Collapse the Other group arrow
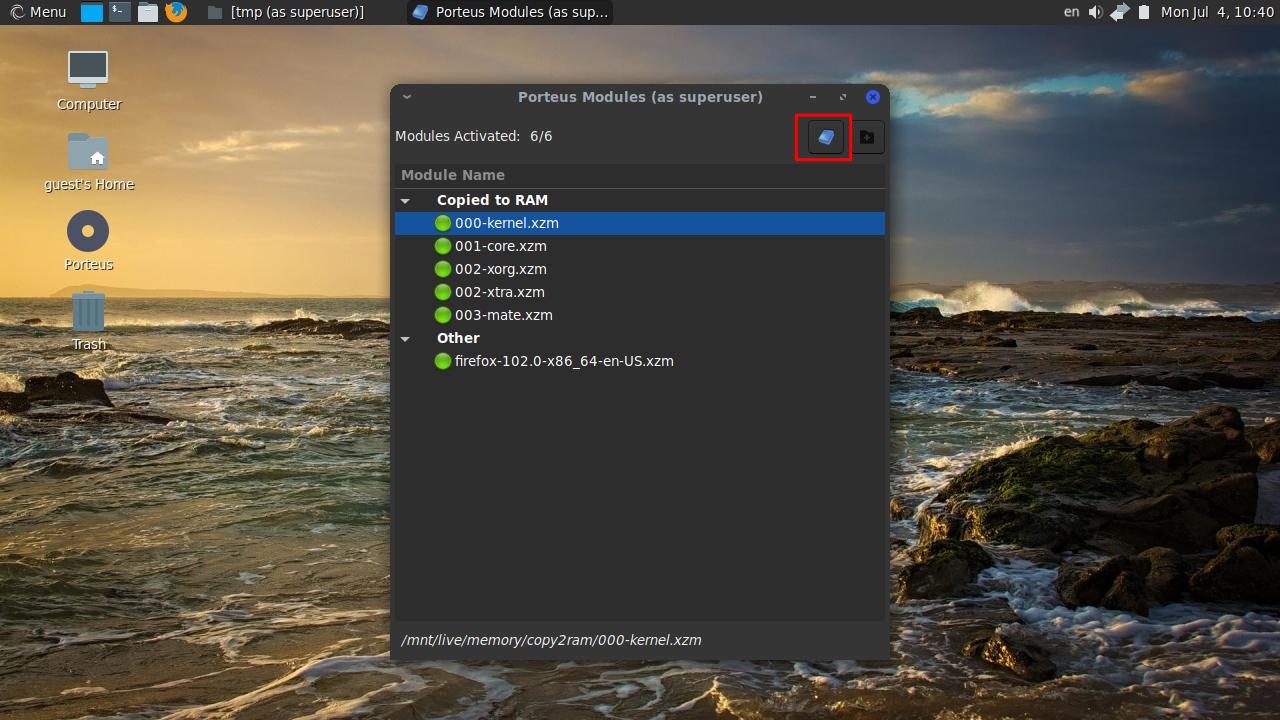This screenshot has width=1280, height=720. click(405, 339)
